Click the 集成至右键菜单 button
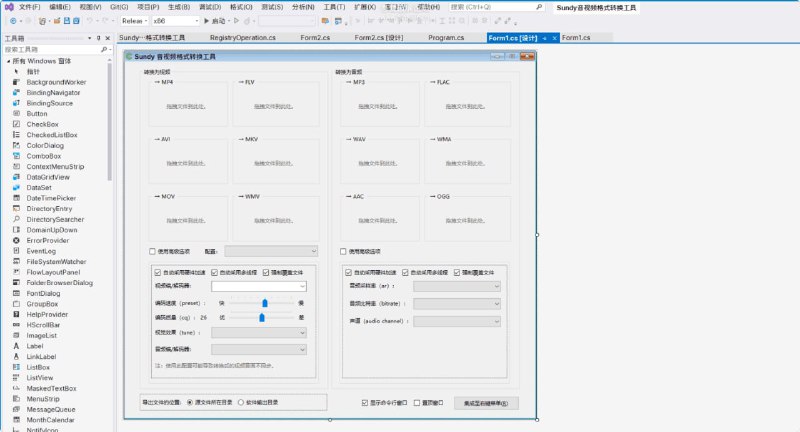 click(486, 403)
